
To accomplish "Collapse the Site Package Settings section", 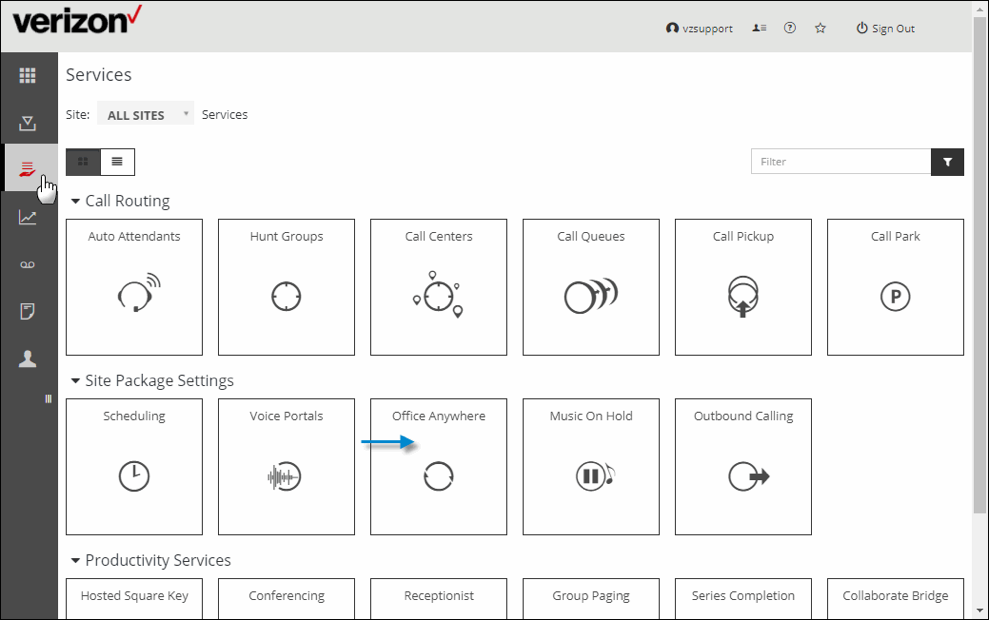I will (75, 381).
